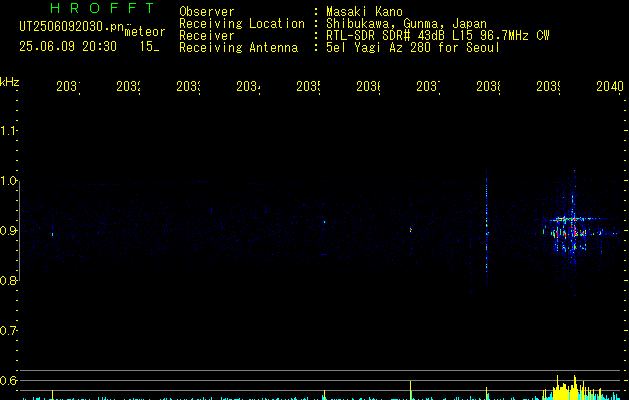
Task: Click the 'Receiver' field label
Action: click(x=207, y=36)
